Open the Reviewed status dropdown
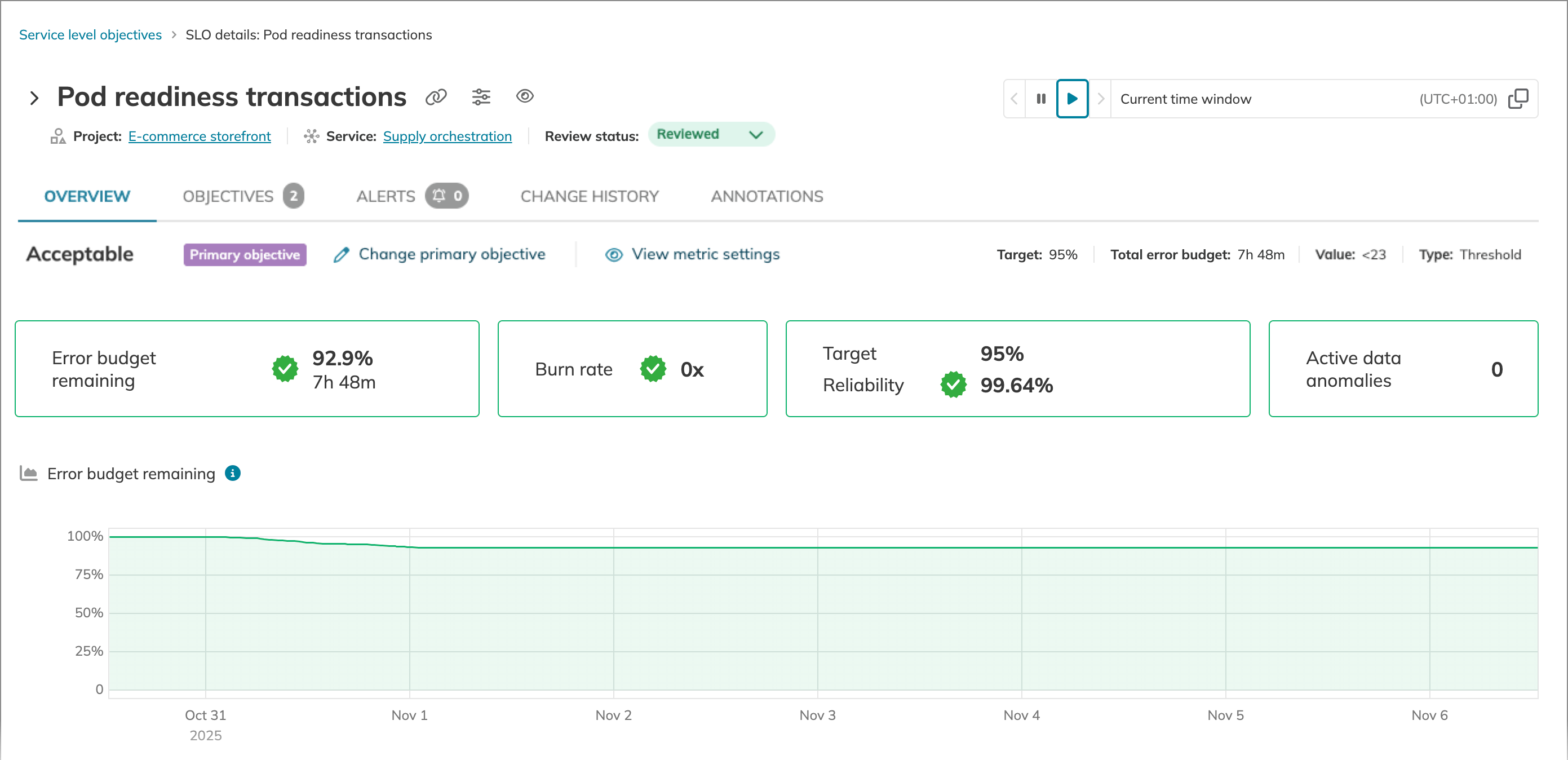 [710, 135]
